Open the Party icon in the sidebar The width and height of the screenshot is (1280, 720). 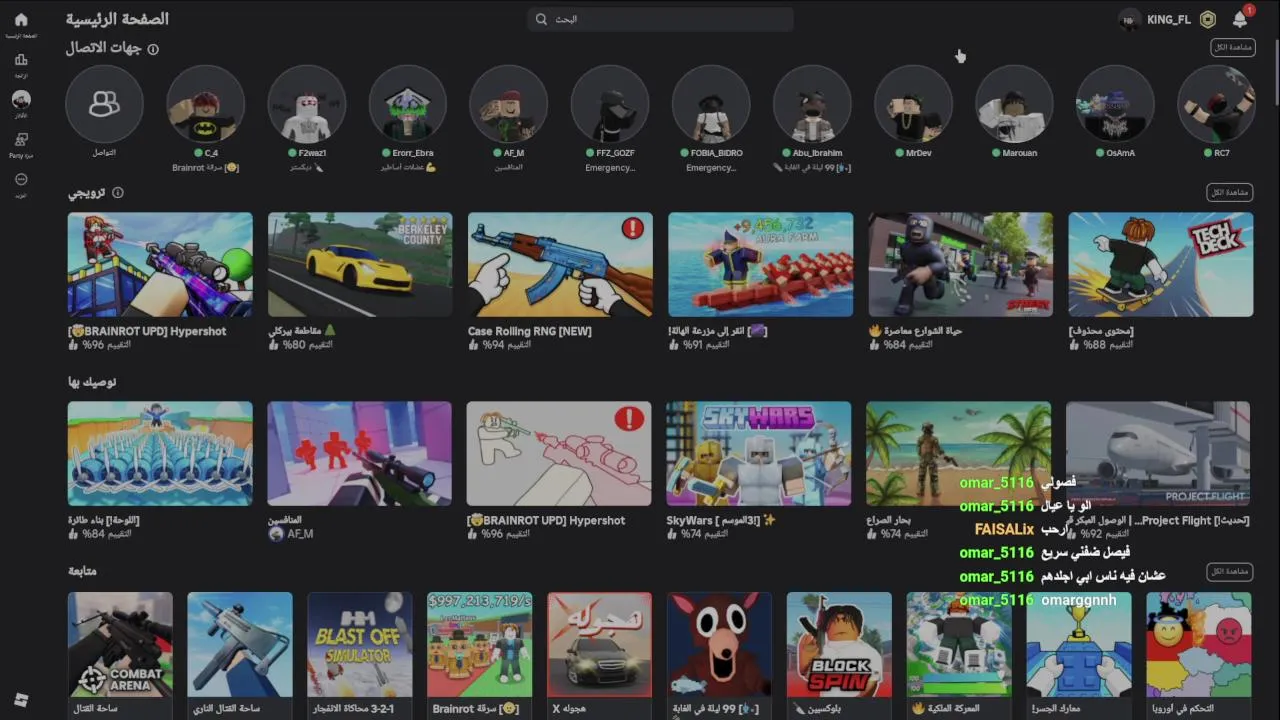(21, 140)
